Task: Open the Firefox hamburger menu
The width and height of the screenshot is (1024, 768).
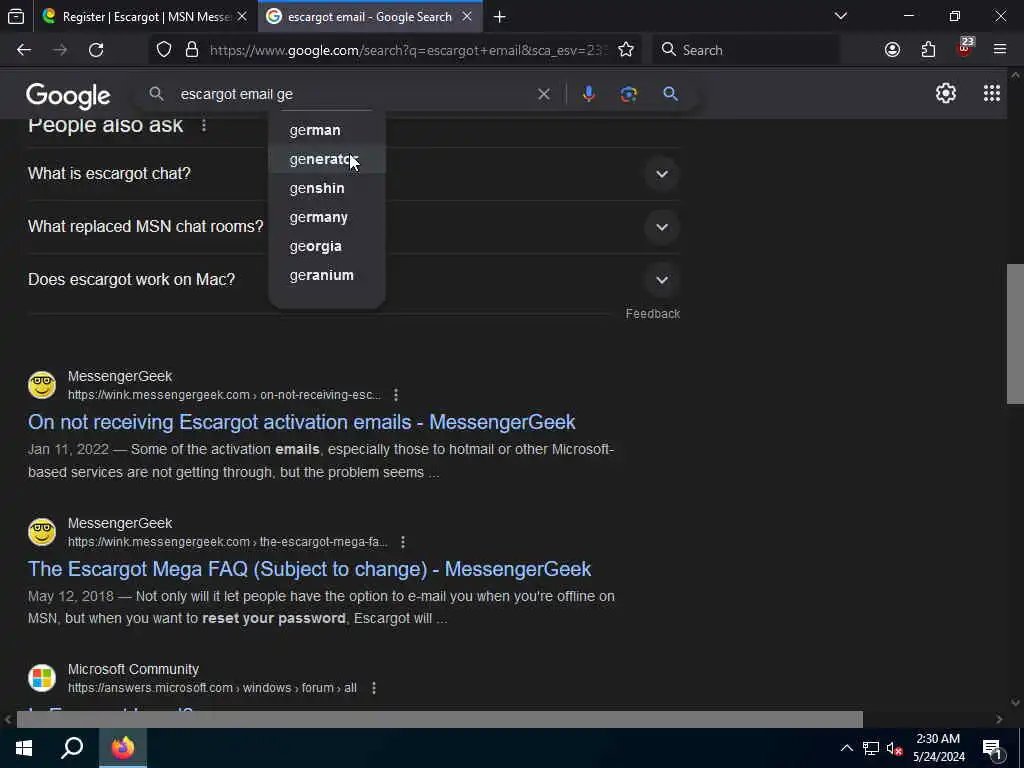Action: 1000,50
